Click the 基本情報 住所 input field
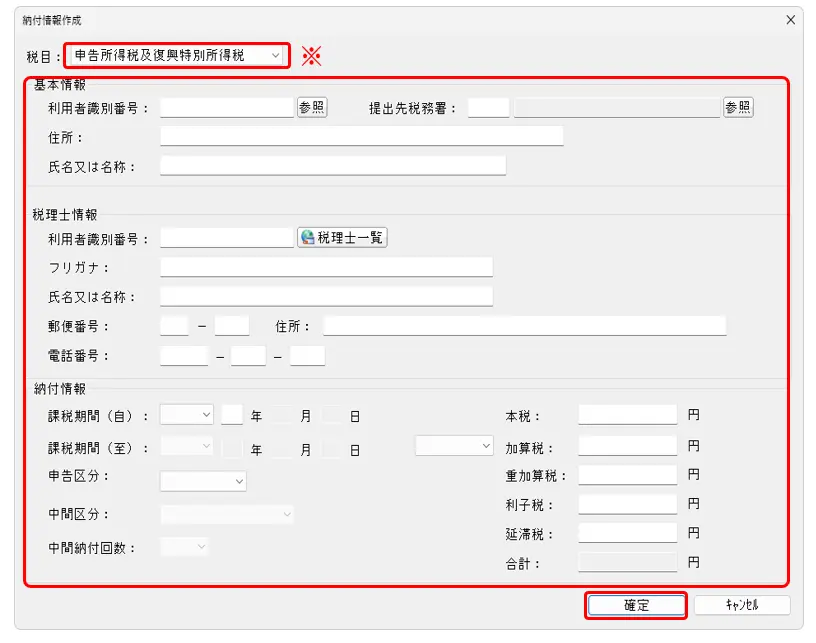Image resolution: width=816 pixels, height=643 pixels. tap(361, 137)
